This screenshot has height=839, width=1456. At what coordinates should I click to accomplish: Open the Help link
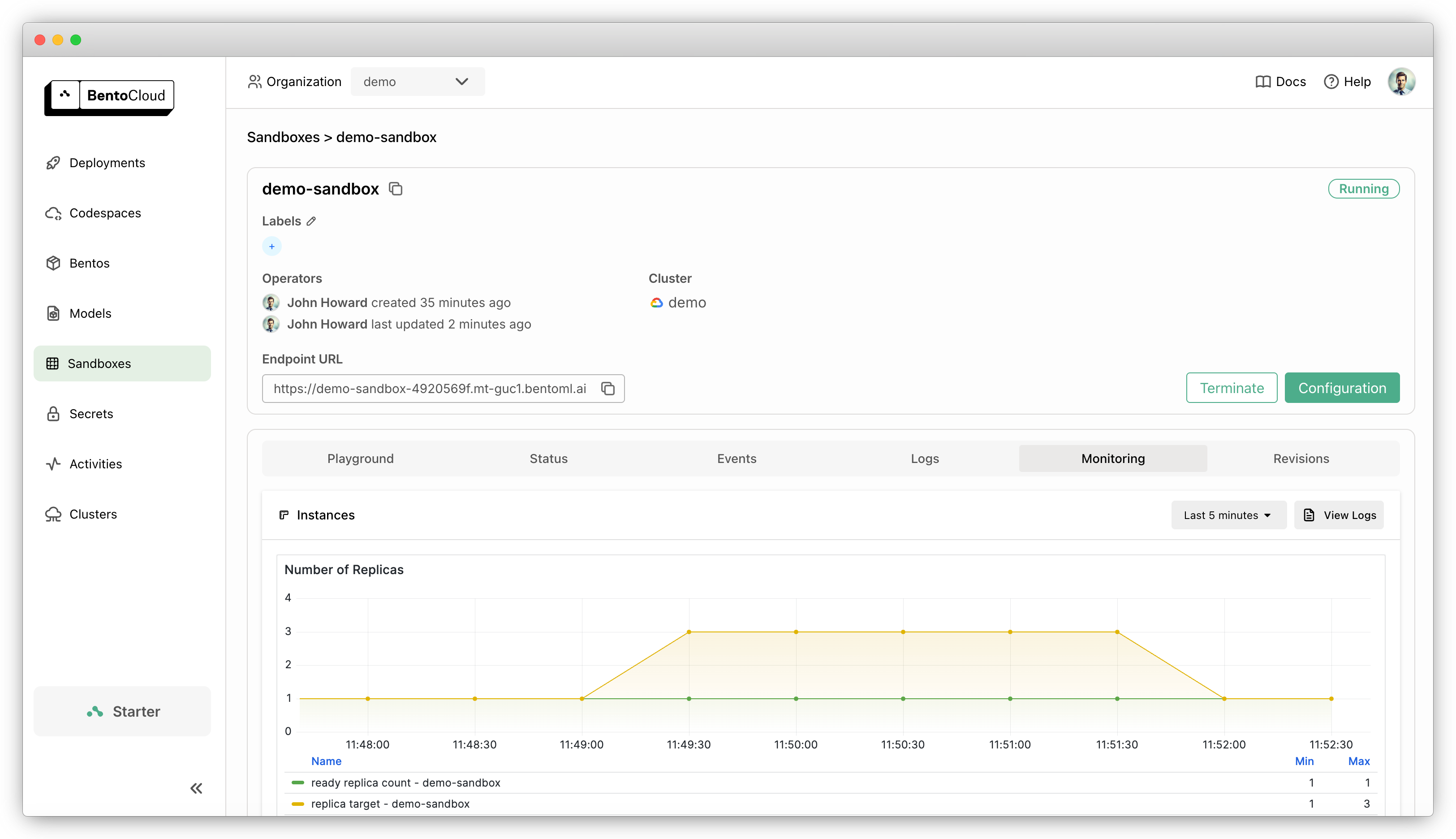click(1347, 82)
